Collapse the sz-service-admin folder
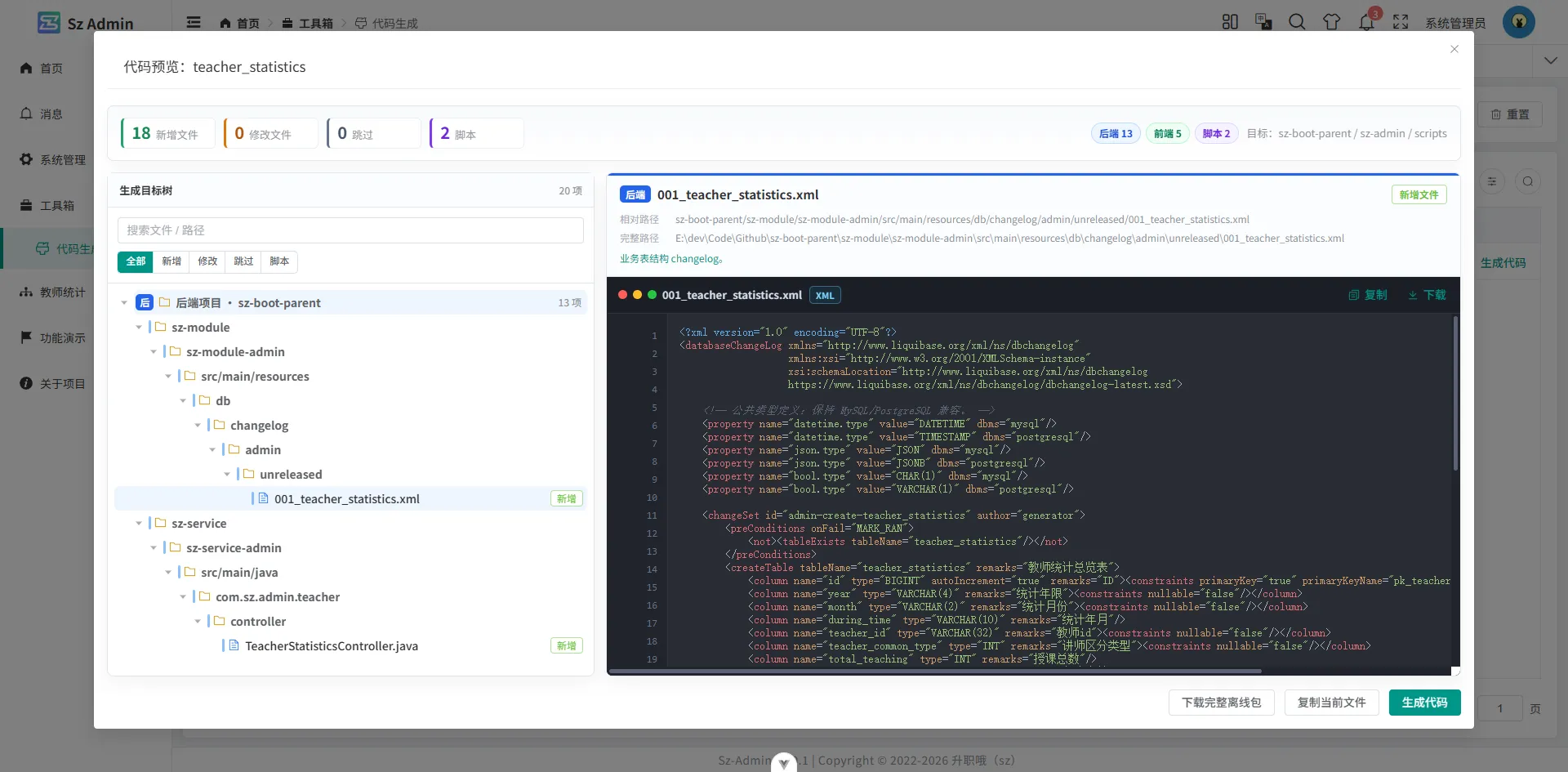Viewport: 1568px width, 772px height. (x=154, y=548)
